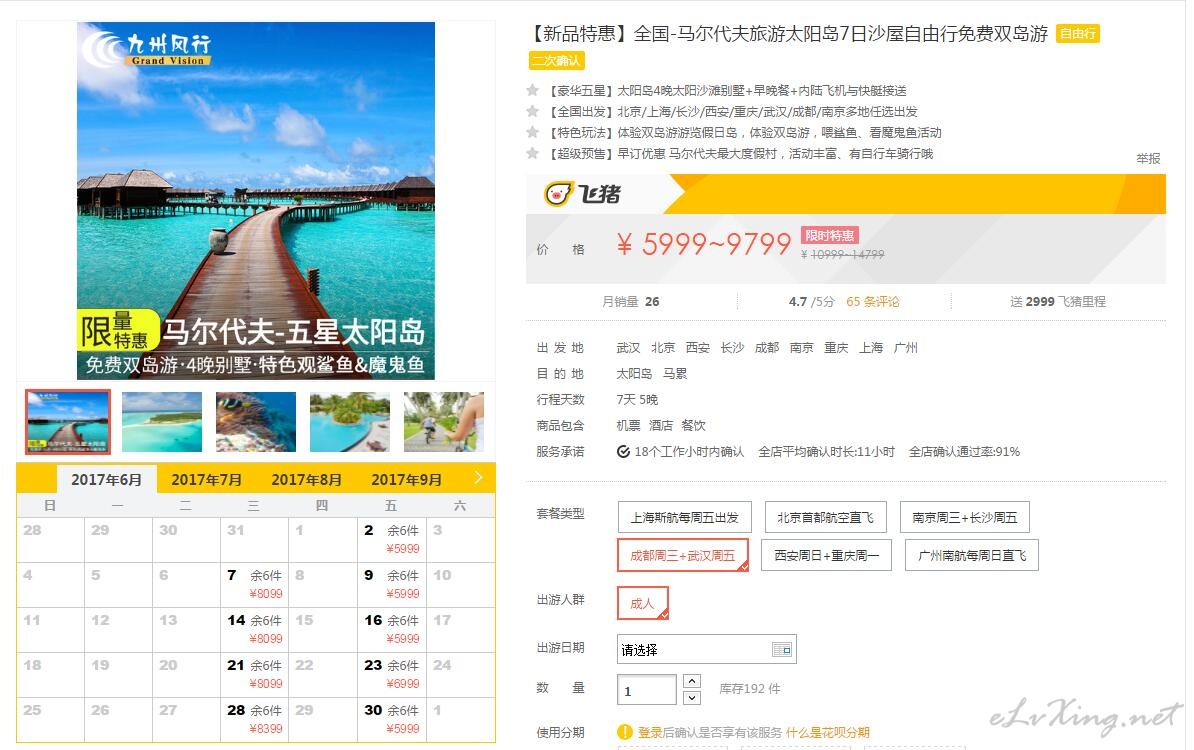Choose the 广州南航每周日直飞 package
The image size is (1194, 750).
point(972,555)
